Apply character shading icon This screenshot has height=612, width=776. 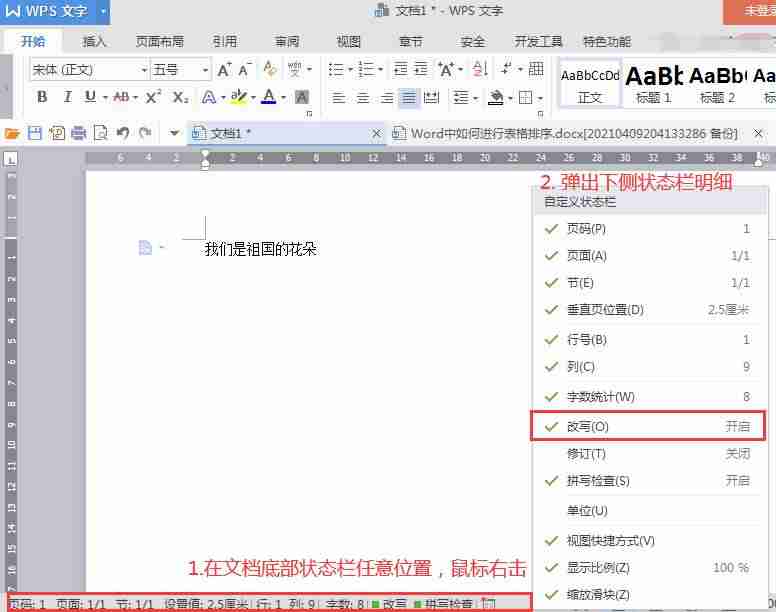click(301, 97)
